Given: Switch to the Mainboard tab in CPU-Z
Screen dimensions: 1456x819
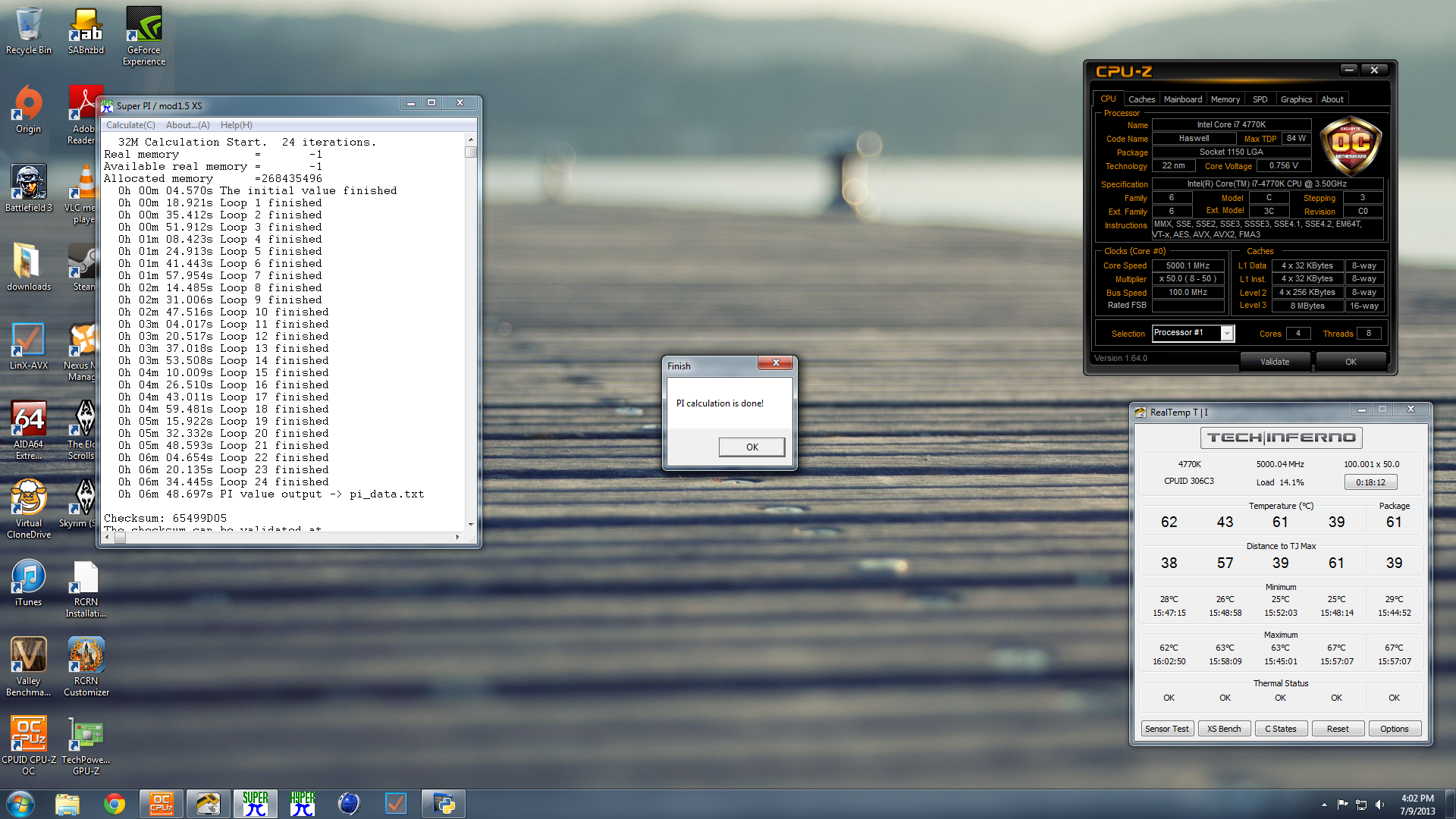Looking at the screenshot, I should (x=1182, y=99).
